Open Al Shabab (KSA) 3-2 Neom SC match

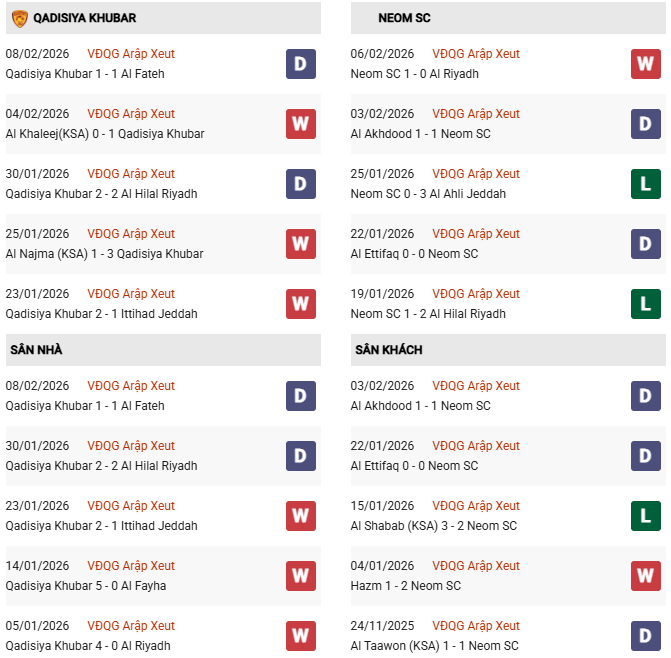click(x=434, y=526)
